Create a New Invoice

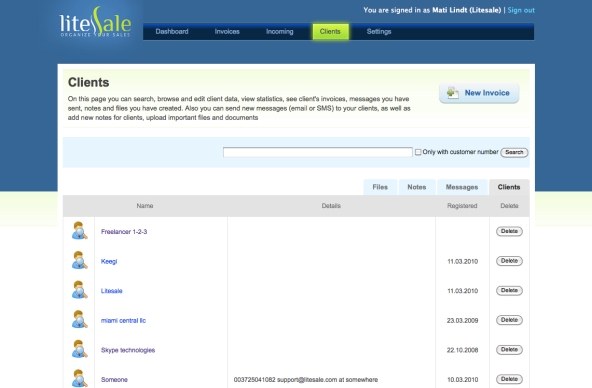tap(479, 93)
